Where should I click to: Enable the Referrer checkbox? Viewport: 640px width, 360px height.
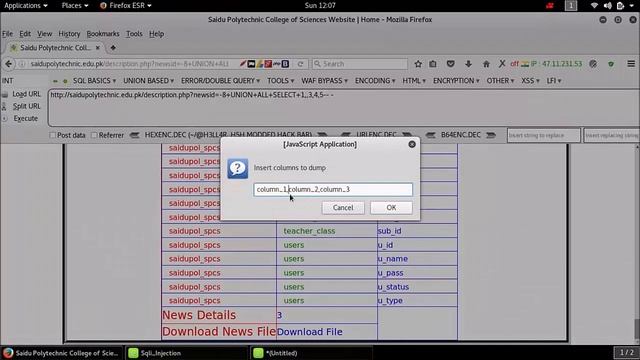(x=94, y=135)
